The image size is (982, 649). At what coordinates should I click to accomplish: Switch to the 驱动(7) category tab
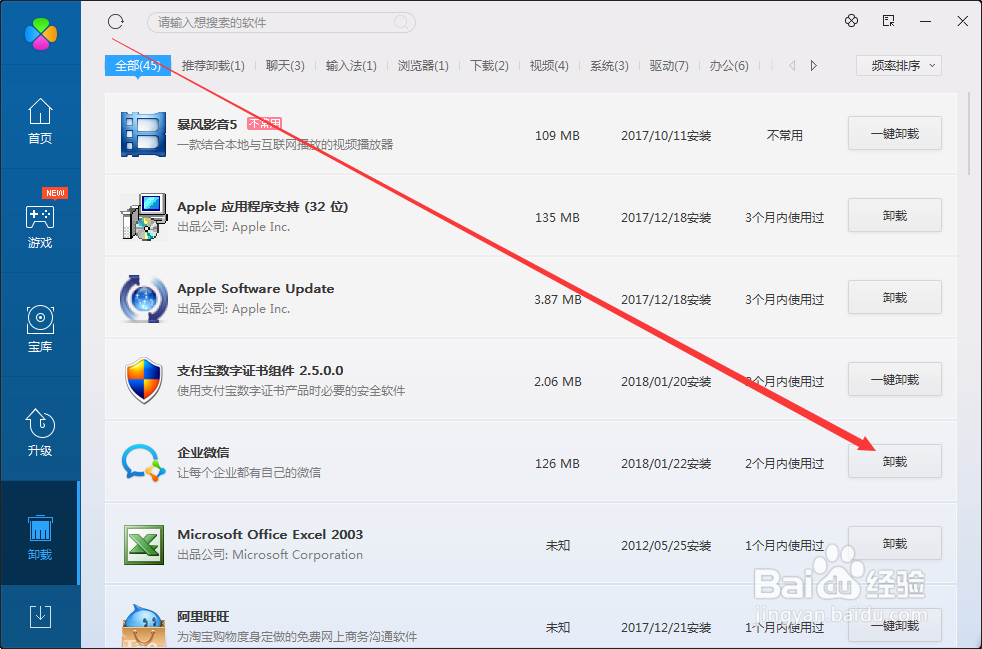(x=668, y=65)
